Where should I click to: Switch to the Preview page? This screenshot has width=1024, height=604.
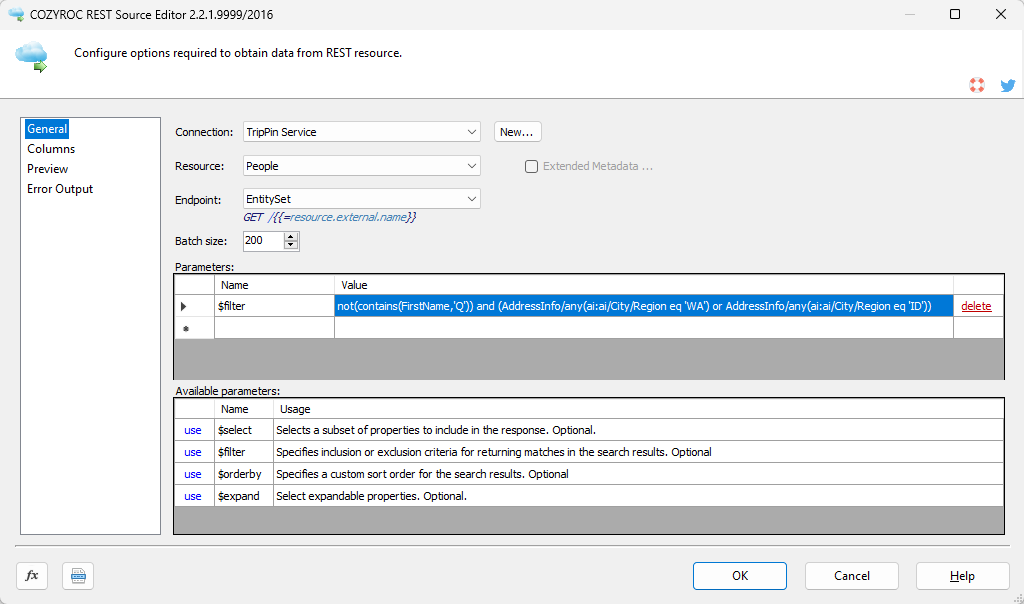tap(47, 168)
